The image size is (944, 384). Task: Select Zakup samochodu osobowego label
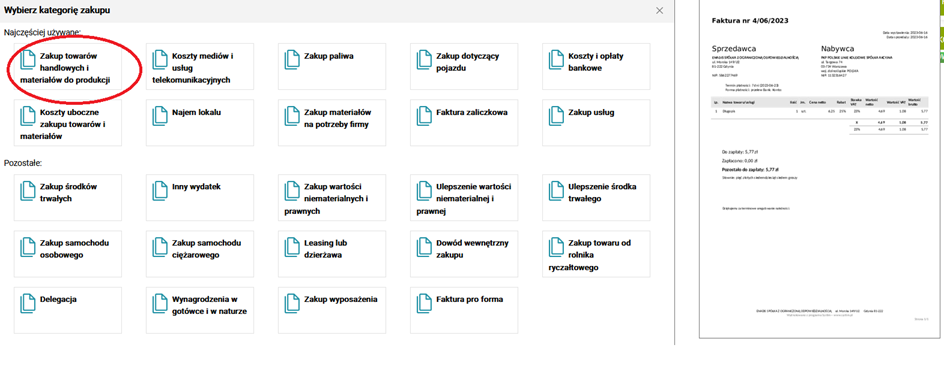click(x=74, y=249)
